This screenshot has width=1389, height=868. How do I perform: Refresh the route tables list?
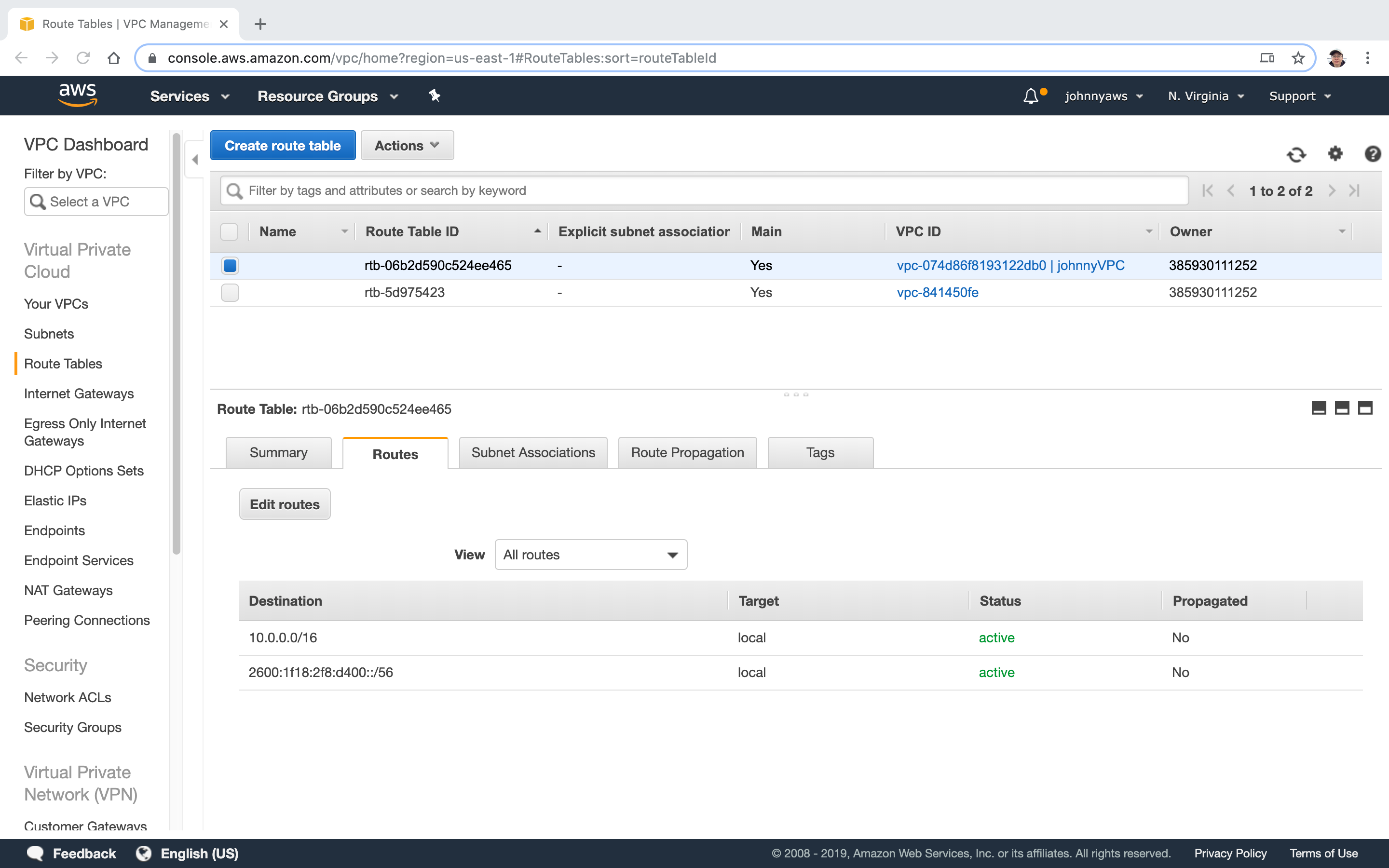coord(1296,154)
